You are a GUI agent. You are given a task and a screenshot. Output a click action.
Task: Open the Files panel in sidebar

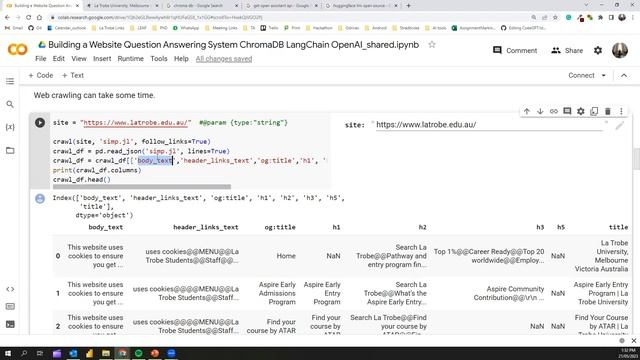point(10,150)
